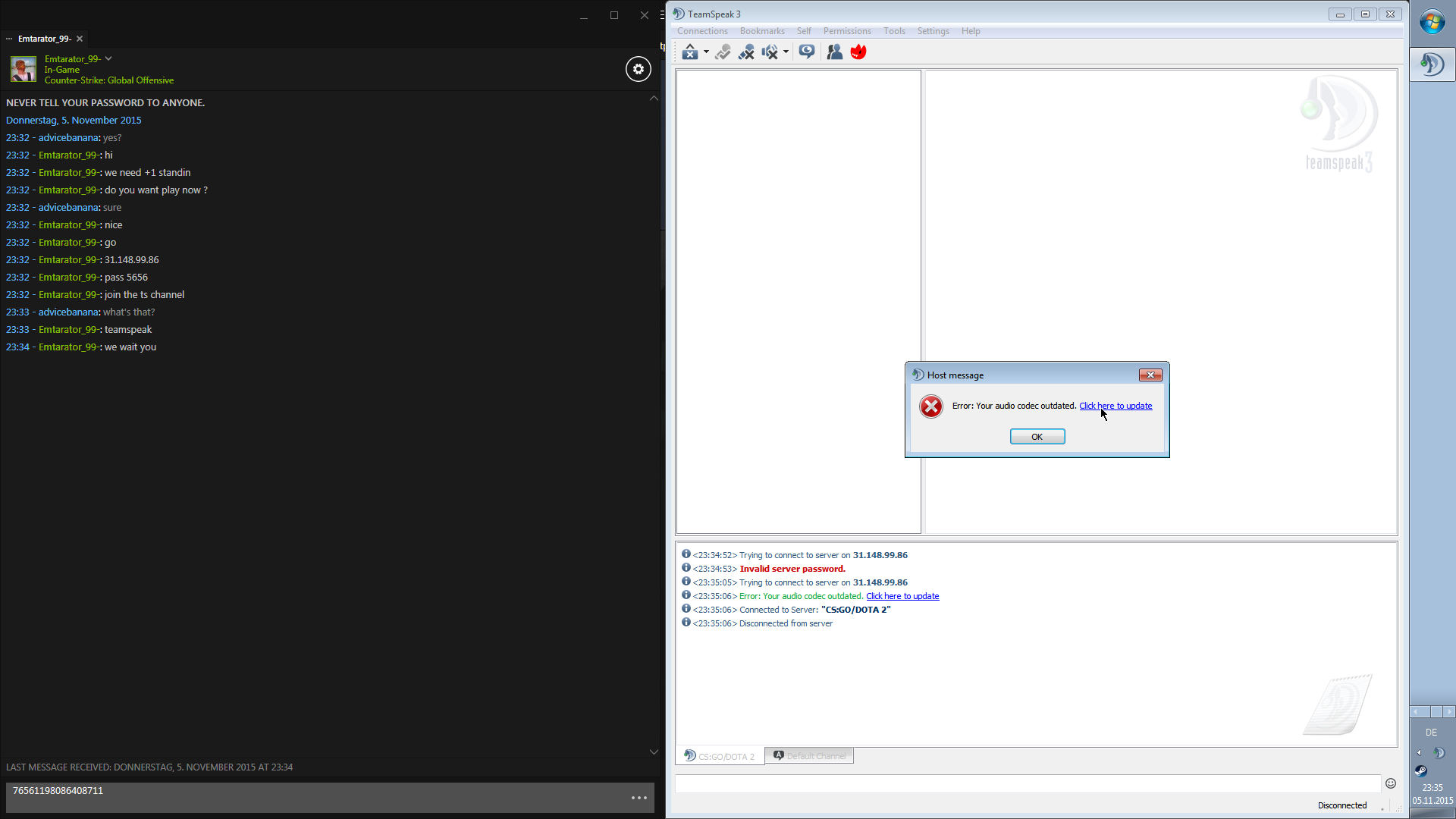Open the away status dropdown arrow
The image size is (1456, 819).
coord(706,52)
